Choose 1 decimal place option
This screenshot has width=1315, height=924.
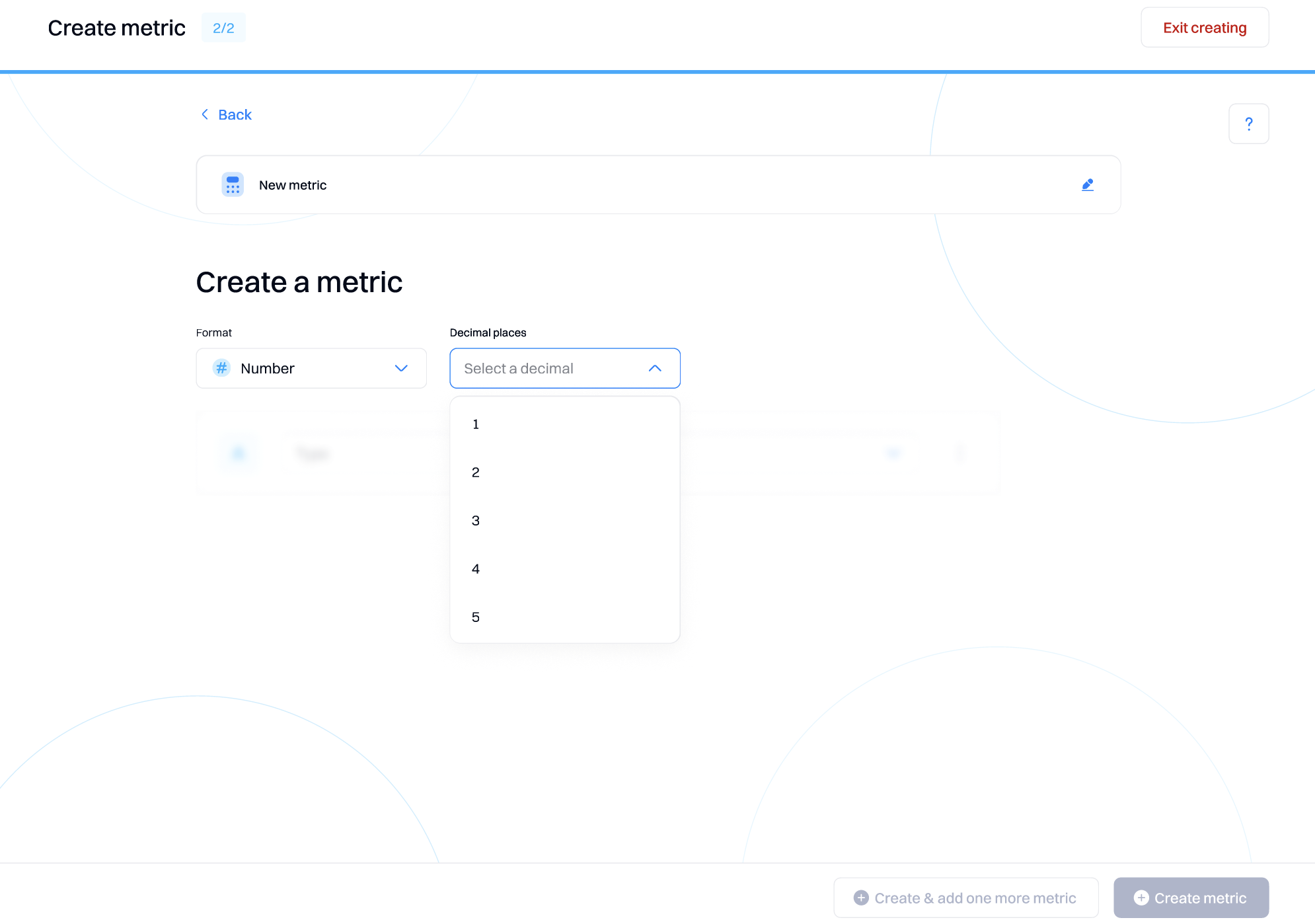click(x=476, y=424)
